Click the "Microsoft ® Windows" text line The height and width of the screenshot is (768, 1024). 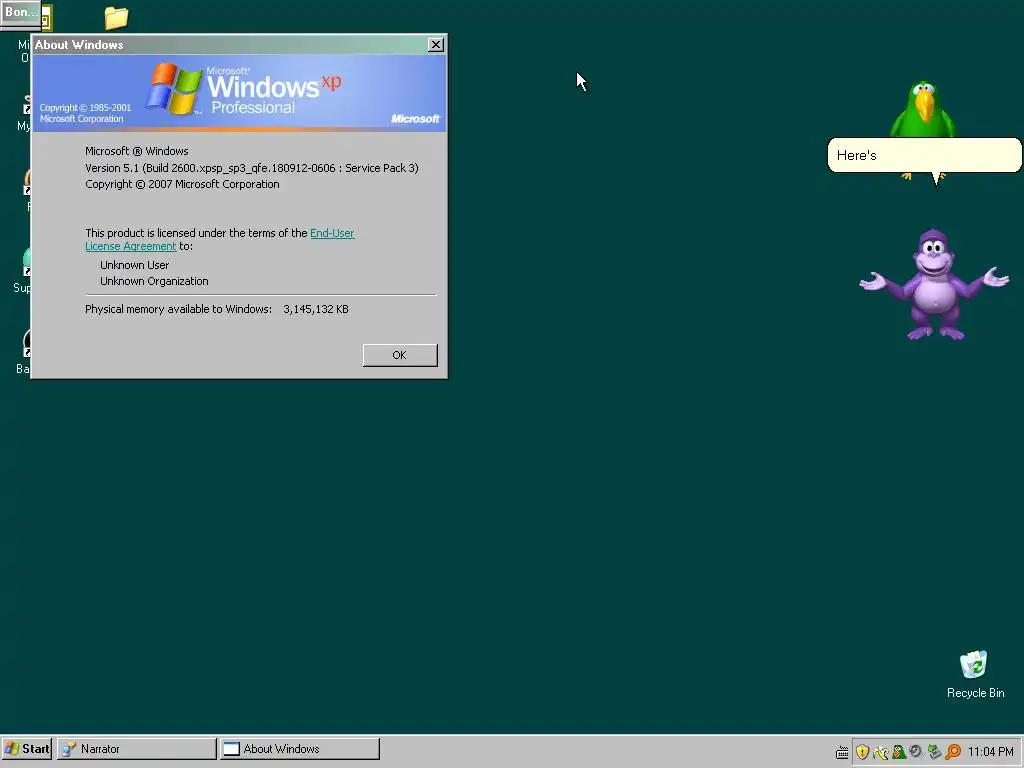(136, 151)
